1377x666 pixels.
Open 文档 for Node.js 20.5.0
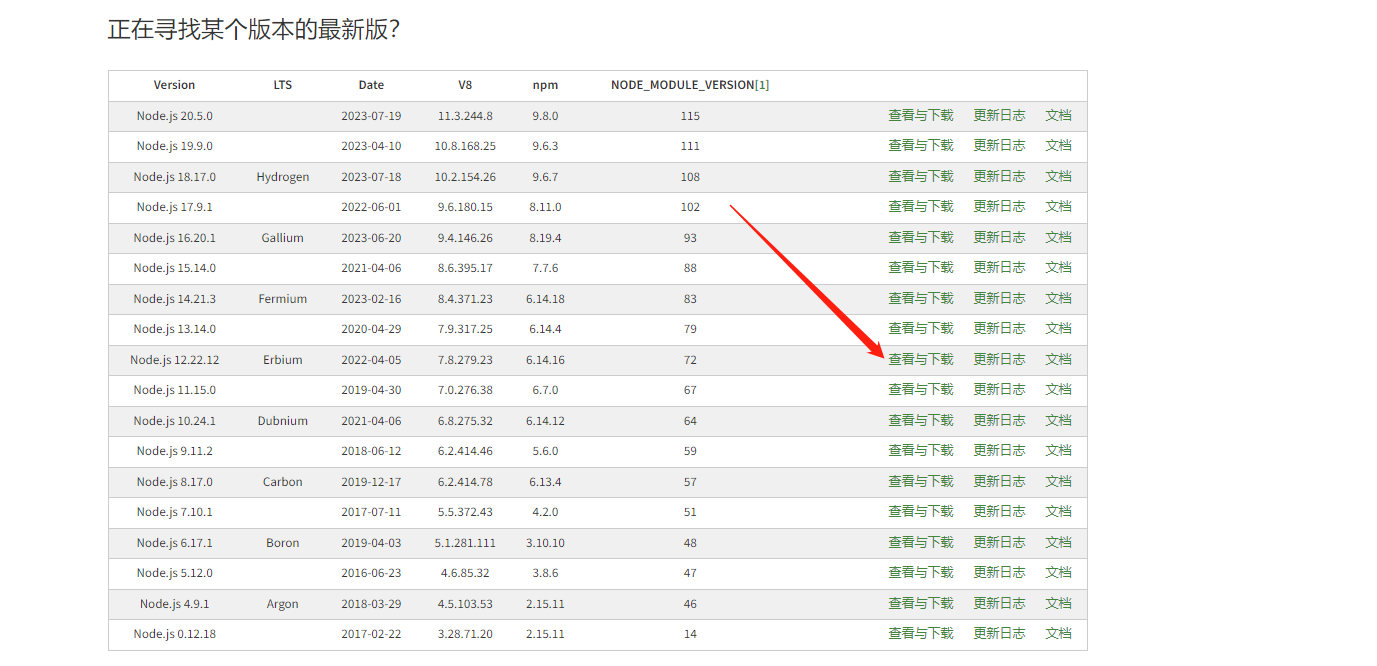[1058, 115]
